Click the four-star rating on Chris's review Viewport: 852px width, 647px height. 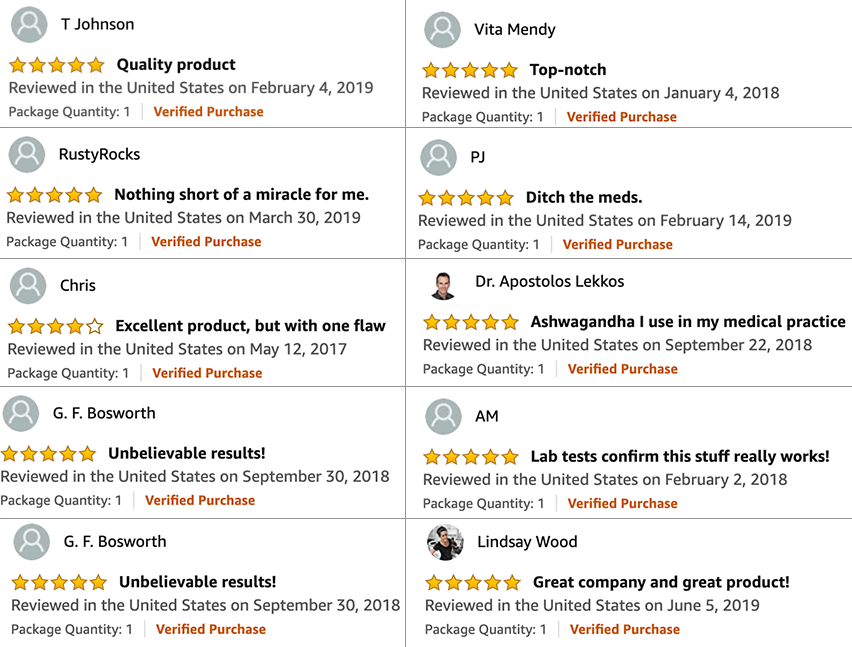tap(55, 326)
